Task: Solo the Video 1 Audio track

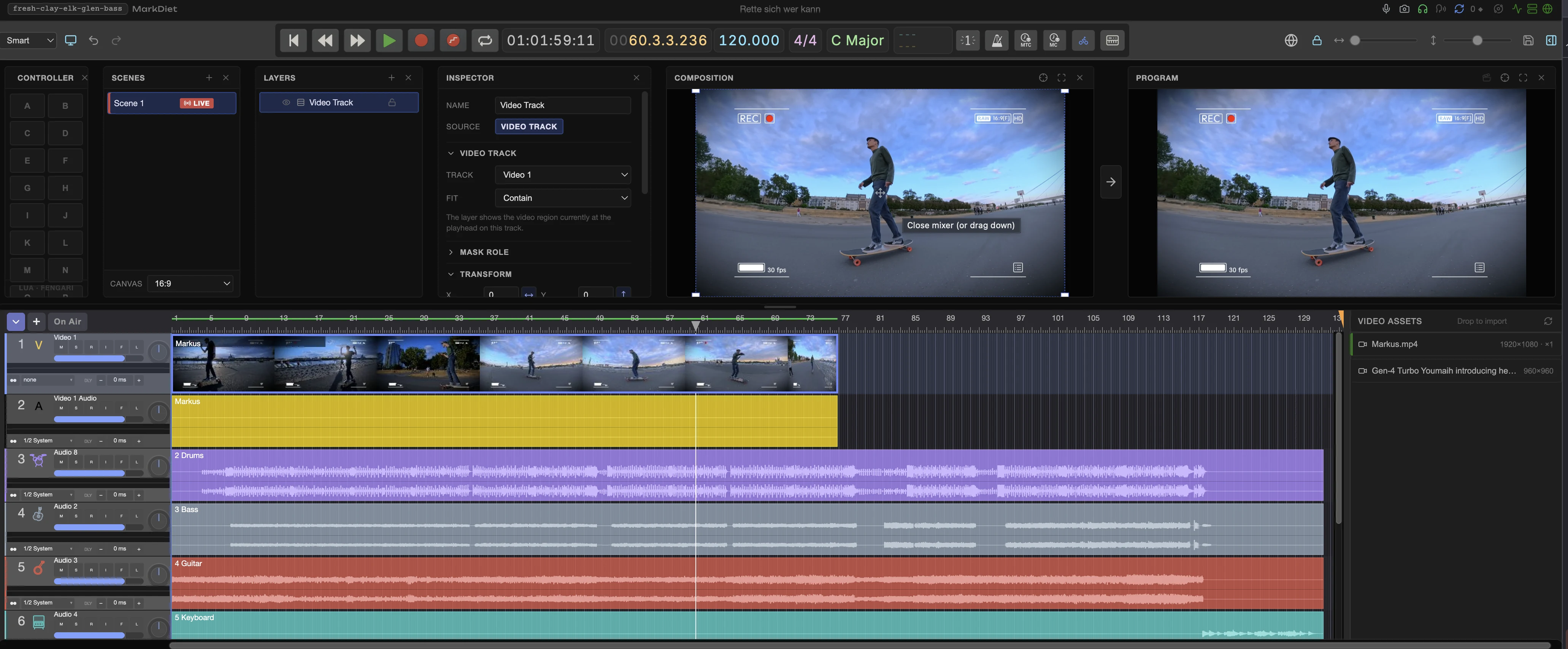Action: pos(76,408)
